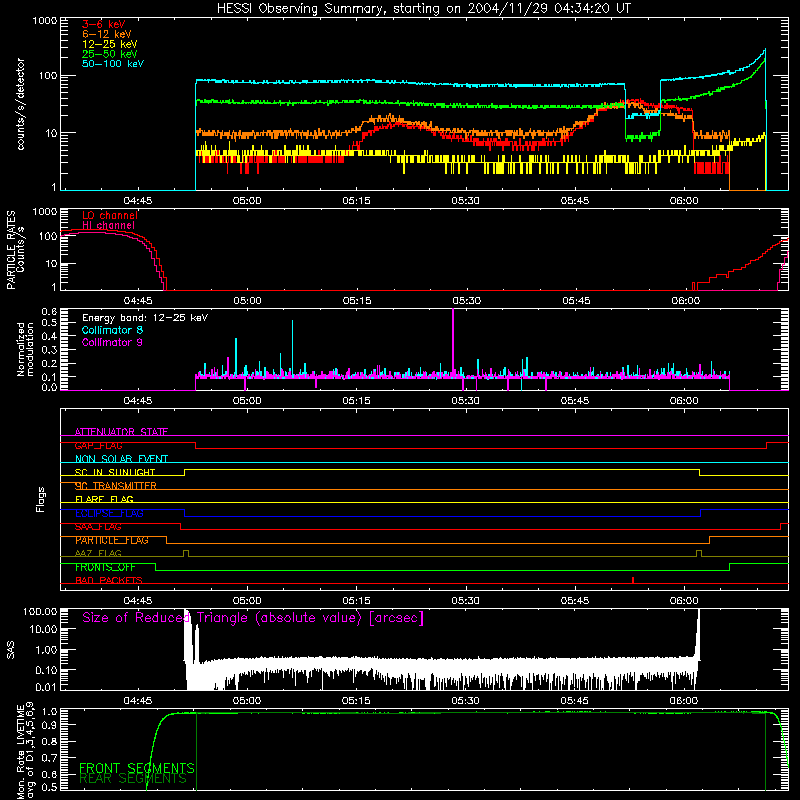Select the yellow "12-25 keV" legend label
This screenshot has width=800, height=800.
(x=110, y=44)
